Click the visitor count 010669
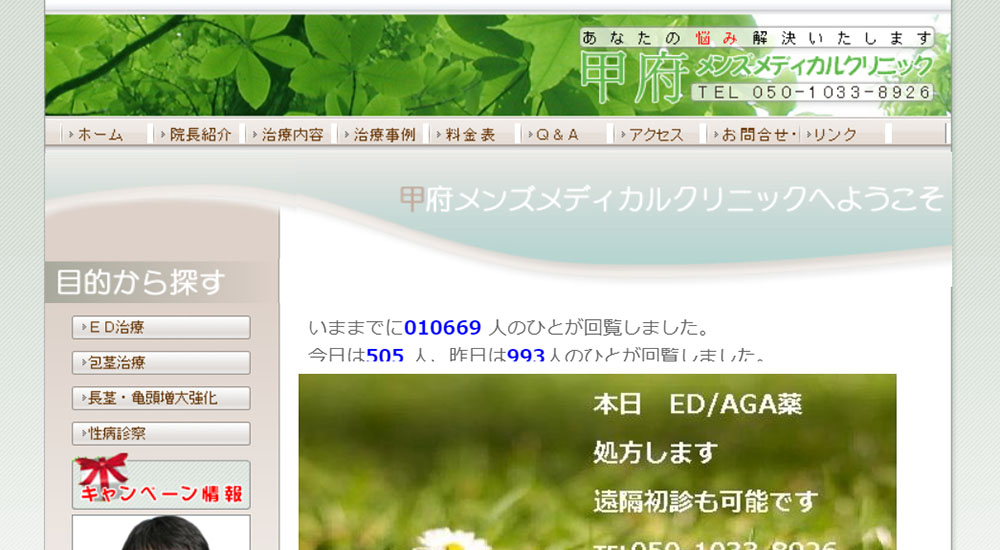Image resolution: width=1000 pixels, height=550 pixels. tap(443, 327)
